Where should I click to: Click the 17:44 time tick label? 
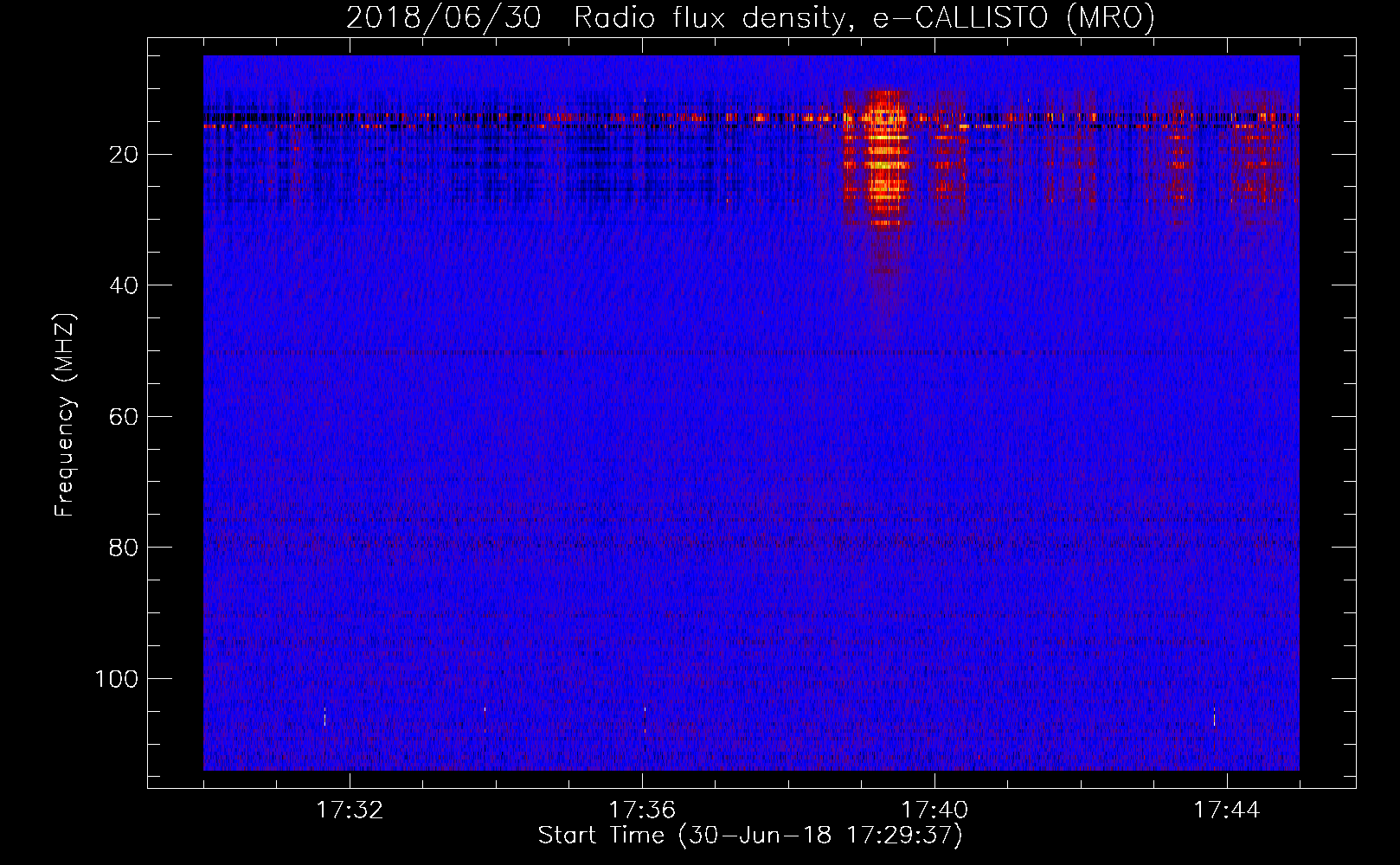pos(1227,811)
